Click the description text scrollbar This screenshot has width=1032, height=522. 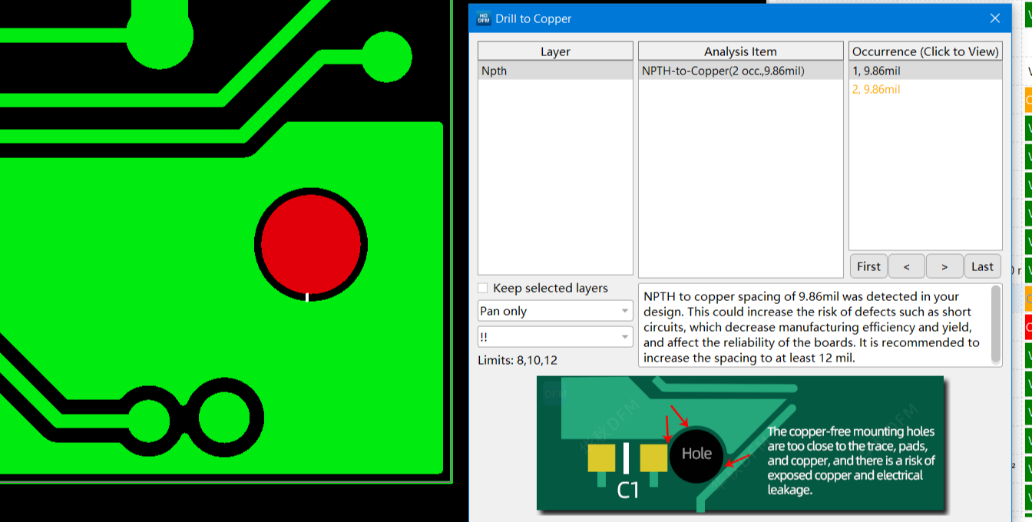coord(996,324)
